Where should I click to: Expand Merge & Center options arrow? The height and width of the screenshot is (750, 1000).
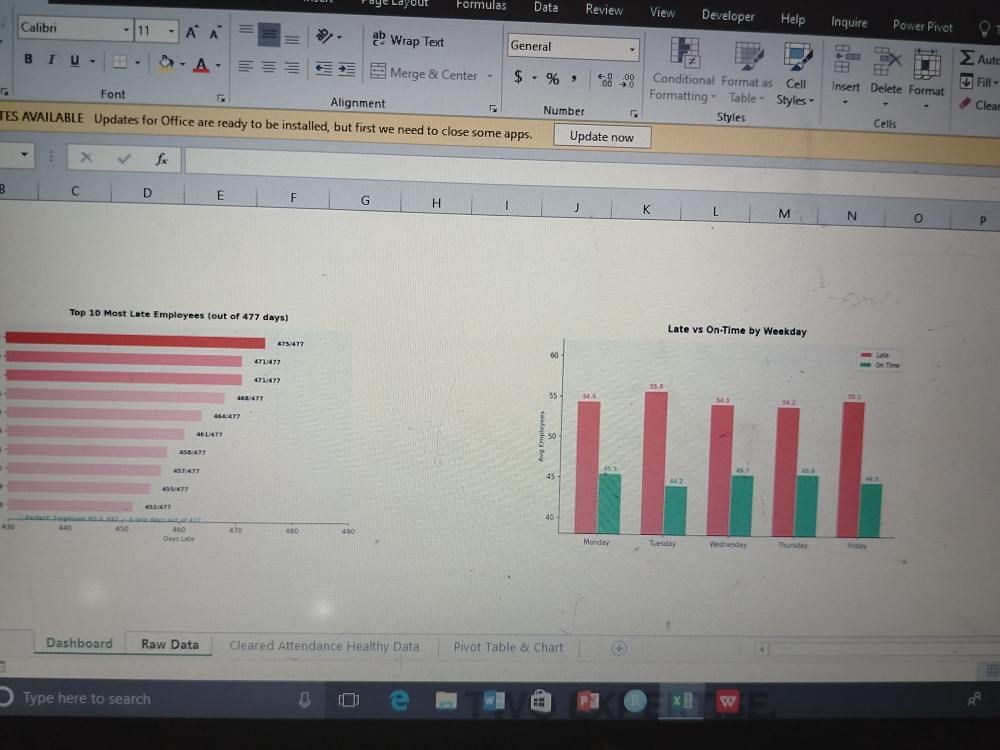coord(490,76)
